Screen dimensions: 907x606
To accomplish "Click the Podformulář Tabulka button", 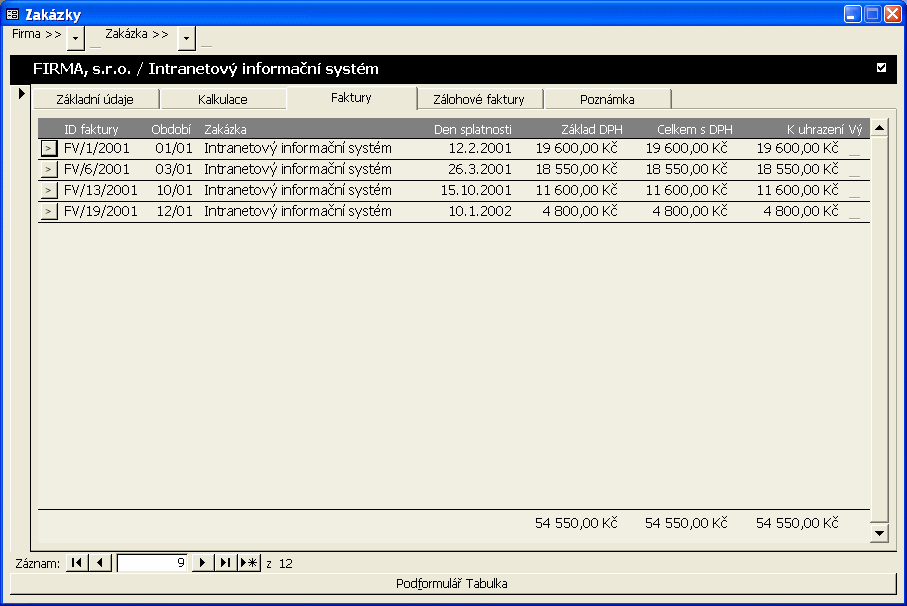I will pyautogui.click(x=453, y=583).
